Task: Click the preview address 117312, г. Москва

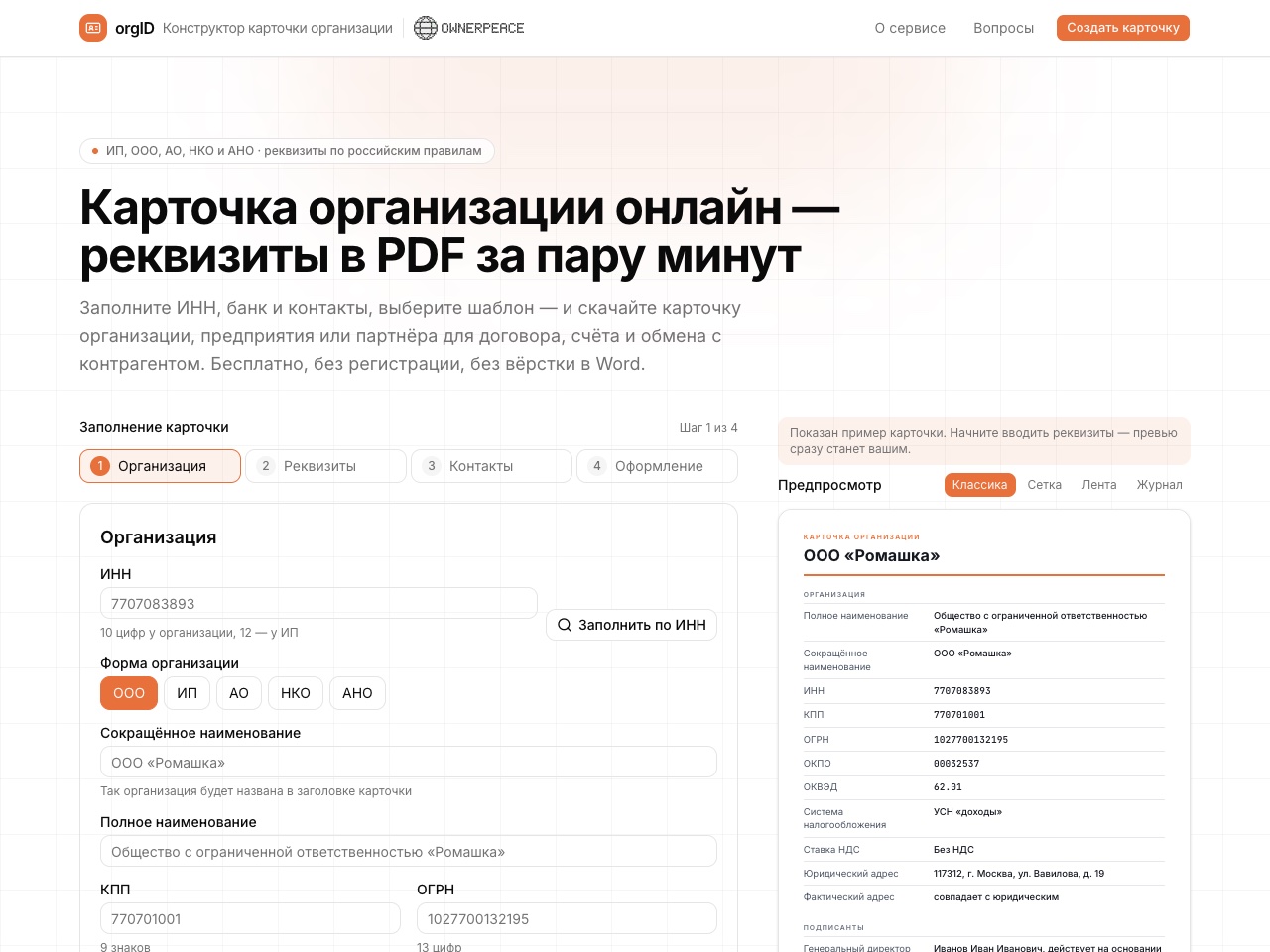Action: coord(1019,874)
